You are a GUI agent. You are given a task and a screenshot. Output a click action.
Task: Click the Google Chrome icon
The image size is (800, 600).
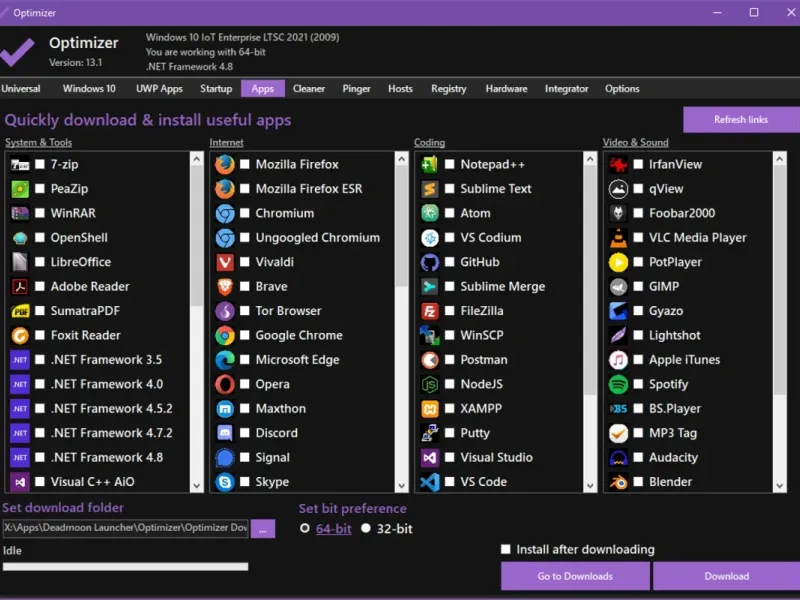coord(224,335)
